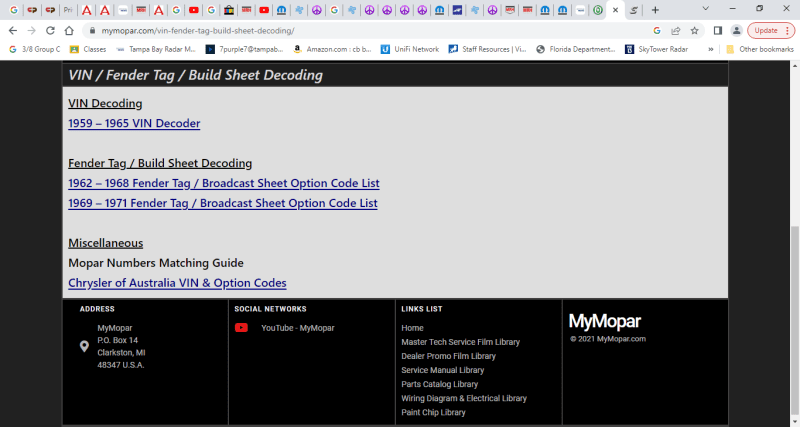The height and width of the screenshot is (427, 800).
Task: Open 1962 – 1968 Fender Tag option code list
Action: (x=224, y=183)
